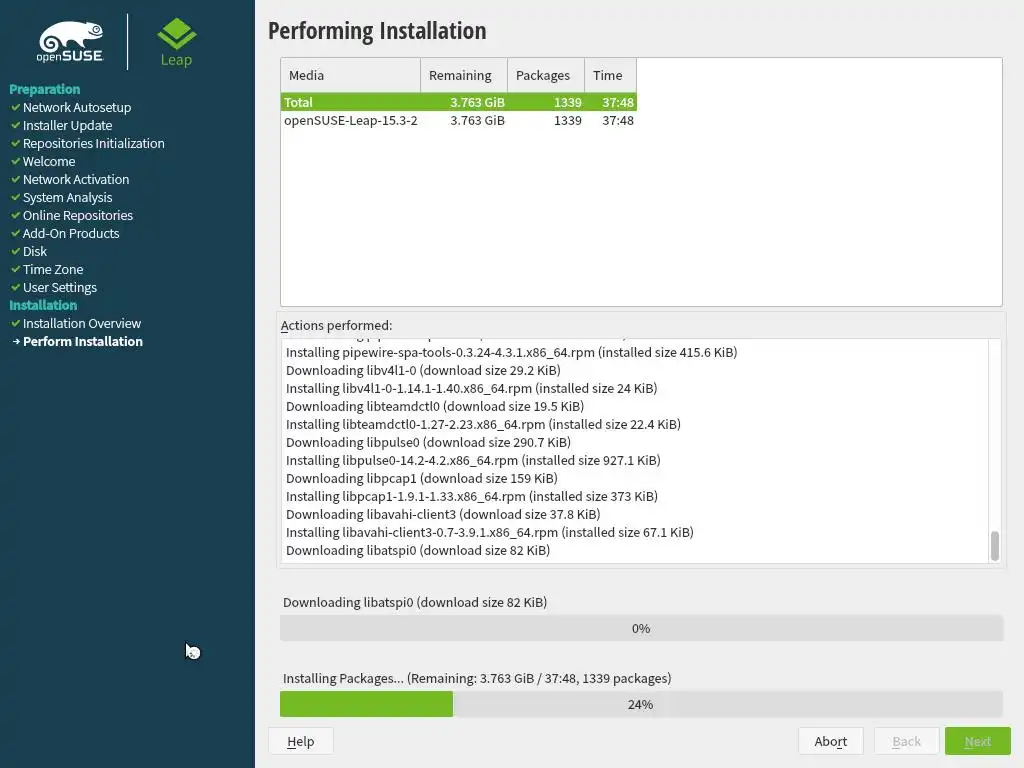Click the Welcome step in sidebar

(49, 161)
